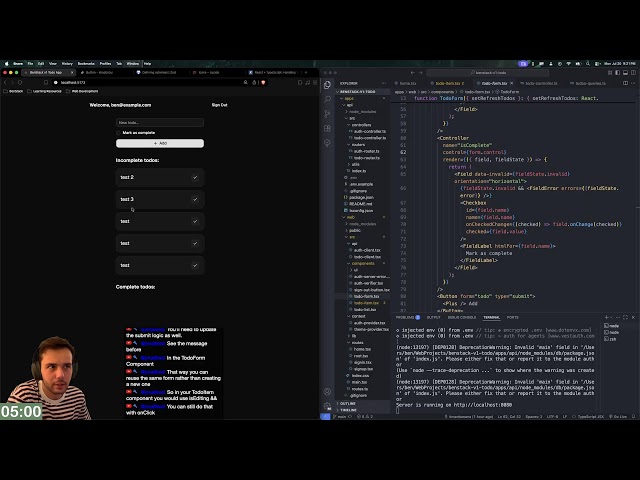Image resolution: width=640 pixels, height=480 pixels.
Task: Click the Brave shield icon in address bar
Action: pyautogui.click(x=263, y=82)
